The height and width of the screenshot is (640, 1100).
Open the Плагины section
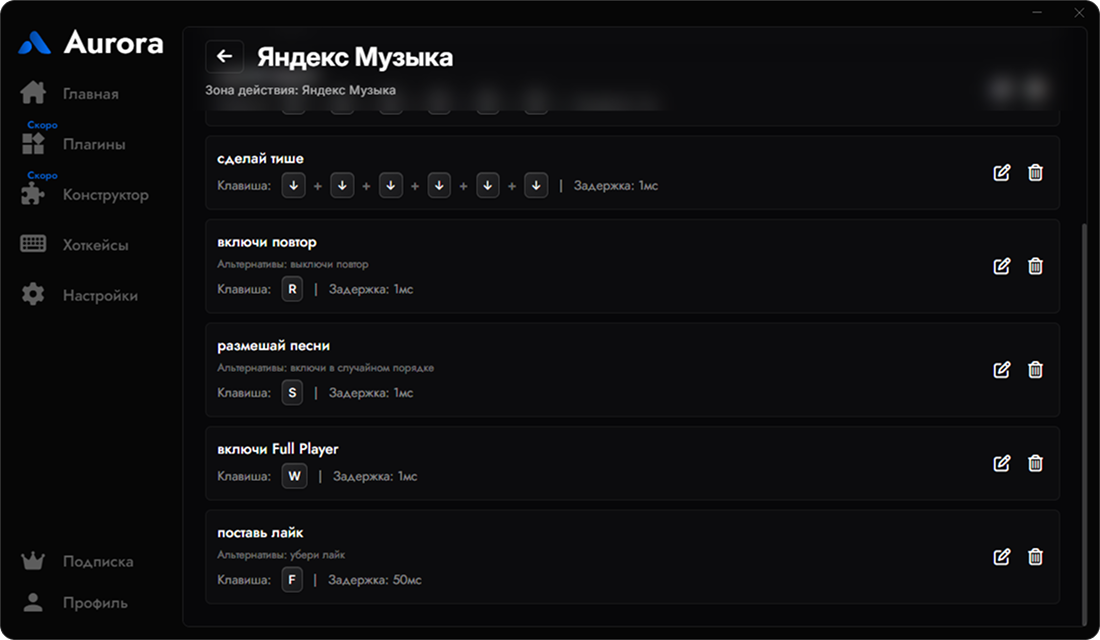93,144
